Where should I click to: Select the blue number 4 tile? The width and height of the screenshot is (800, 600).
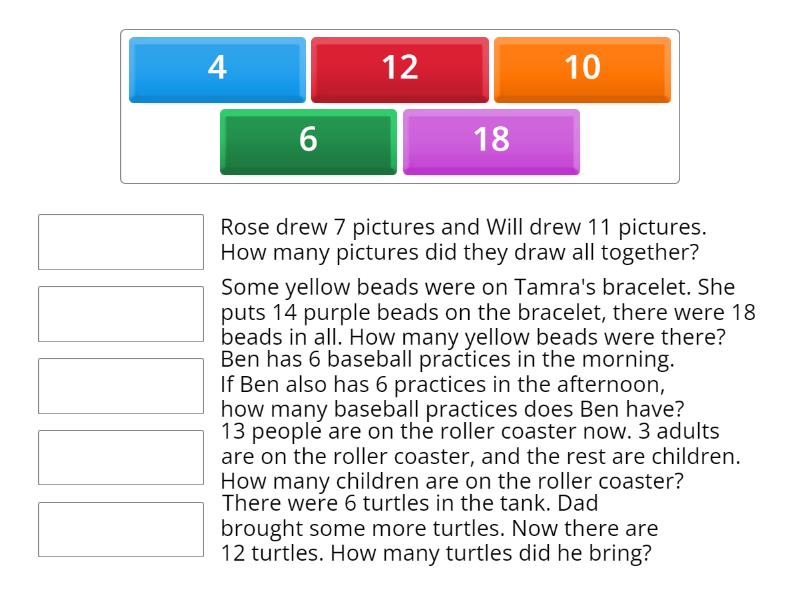click(216, 69)
